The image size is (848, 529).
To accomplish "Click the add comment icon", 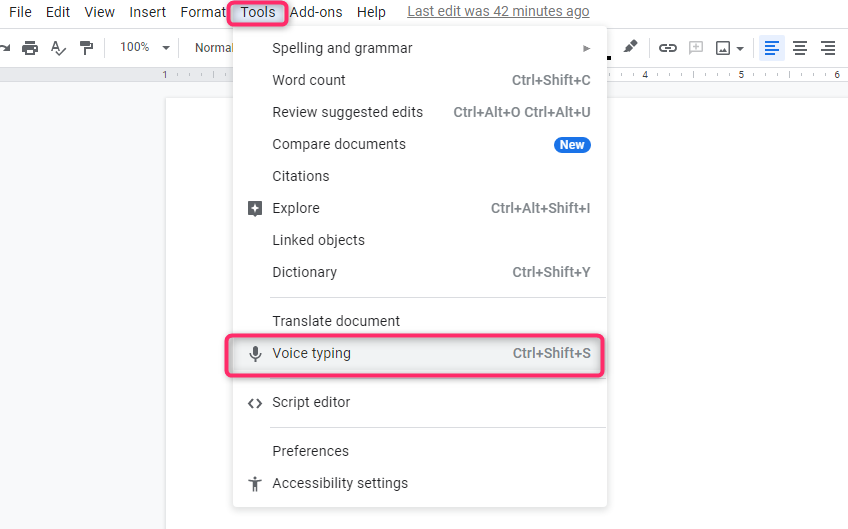I will pos(695,48).
